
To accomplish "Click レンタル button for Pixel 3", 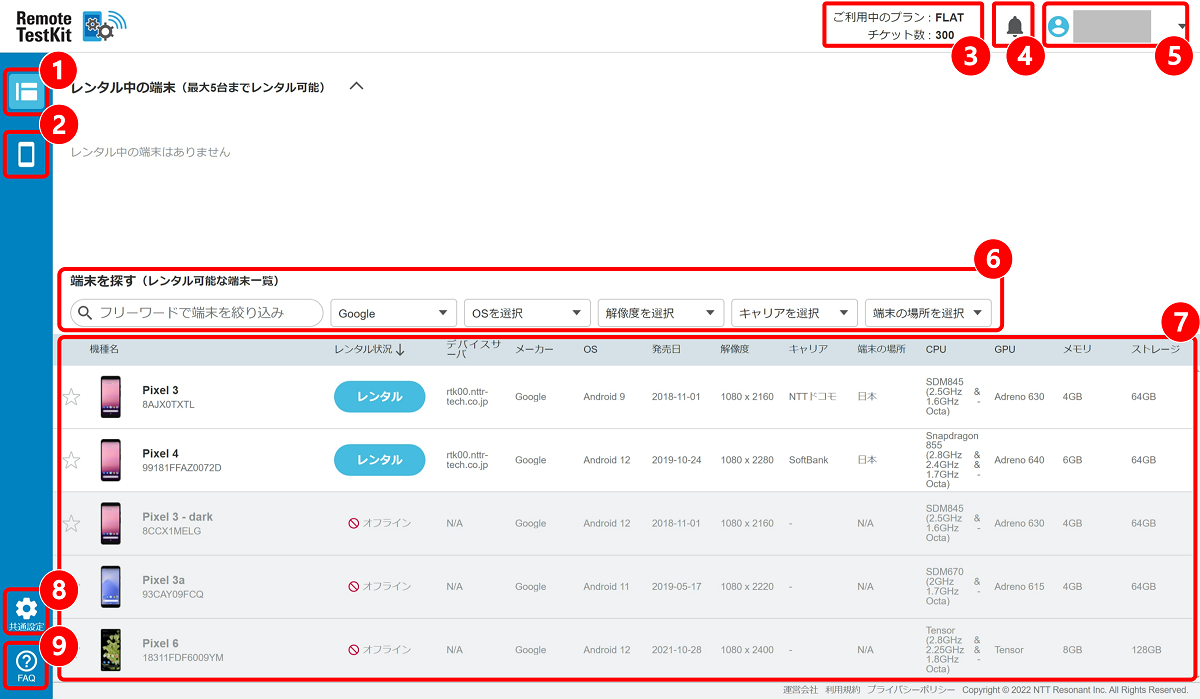I will (x=379, y=397).
